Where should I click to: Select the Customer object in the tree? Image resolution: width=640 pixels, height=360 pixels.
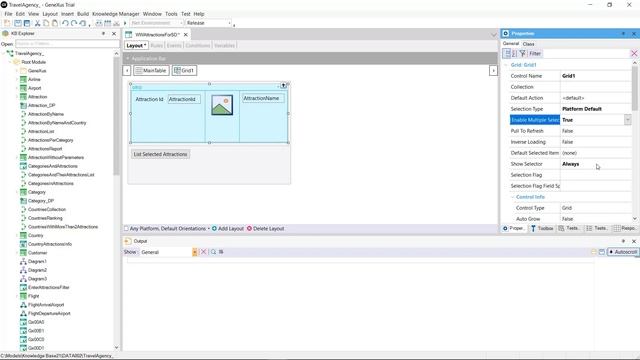point(37,253)
